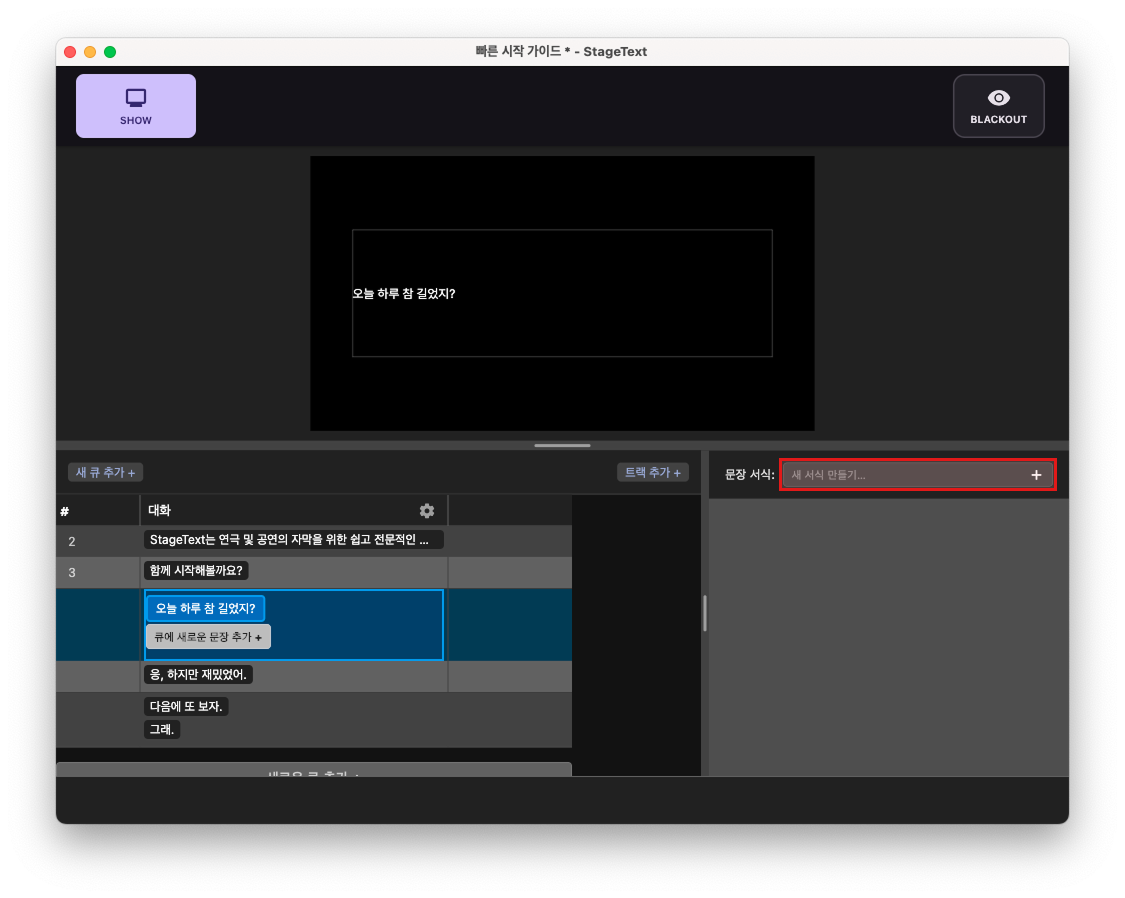The width and height of the screenshot is (1125, 898).
Task: Click the eye icon on the BLACKOUT button
Action: 998,97
